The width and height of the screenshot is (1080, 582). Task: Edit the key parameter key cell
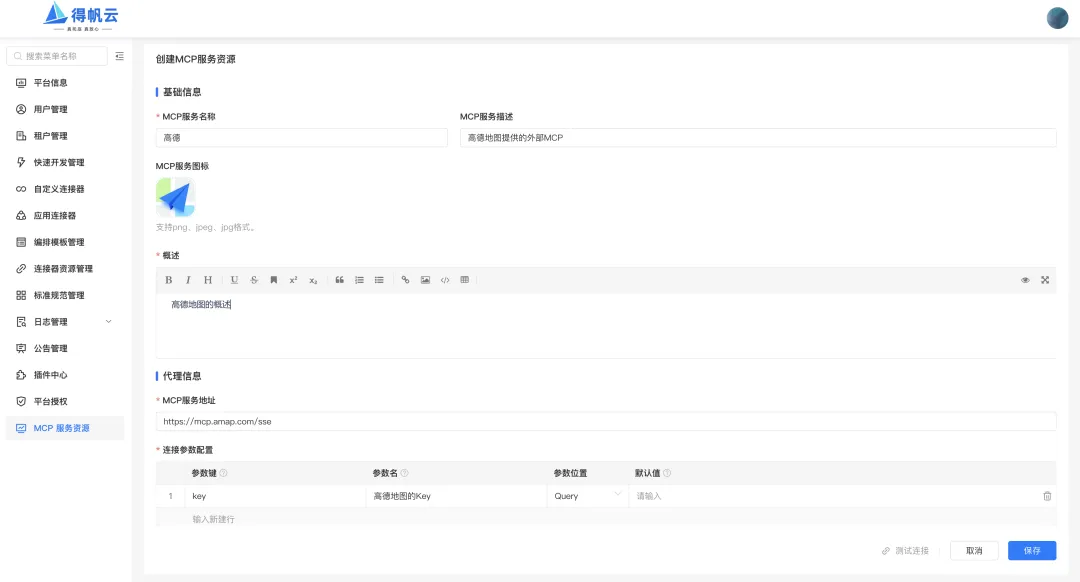click(276, 496)
